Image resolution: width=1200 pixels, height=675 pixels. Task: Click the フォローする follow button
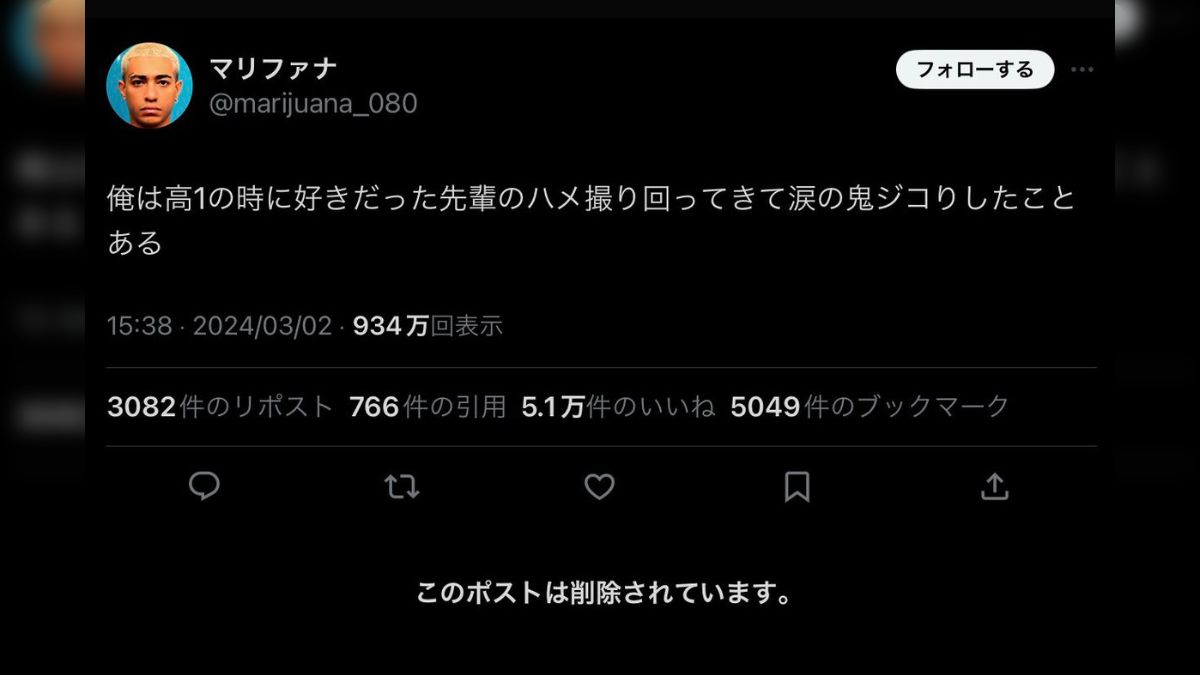click(975, 70)
